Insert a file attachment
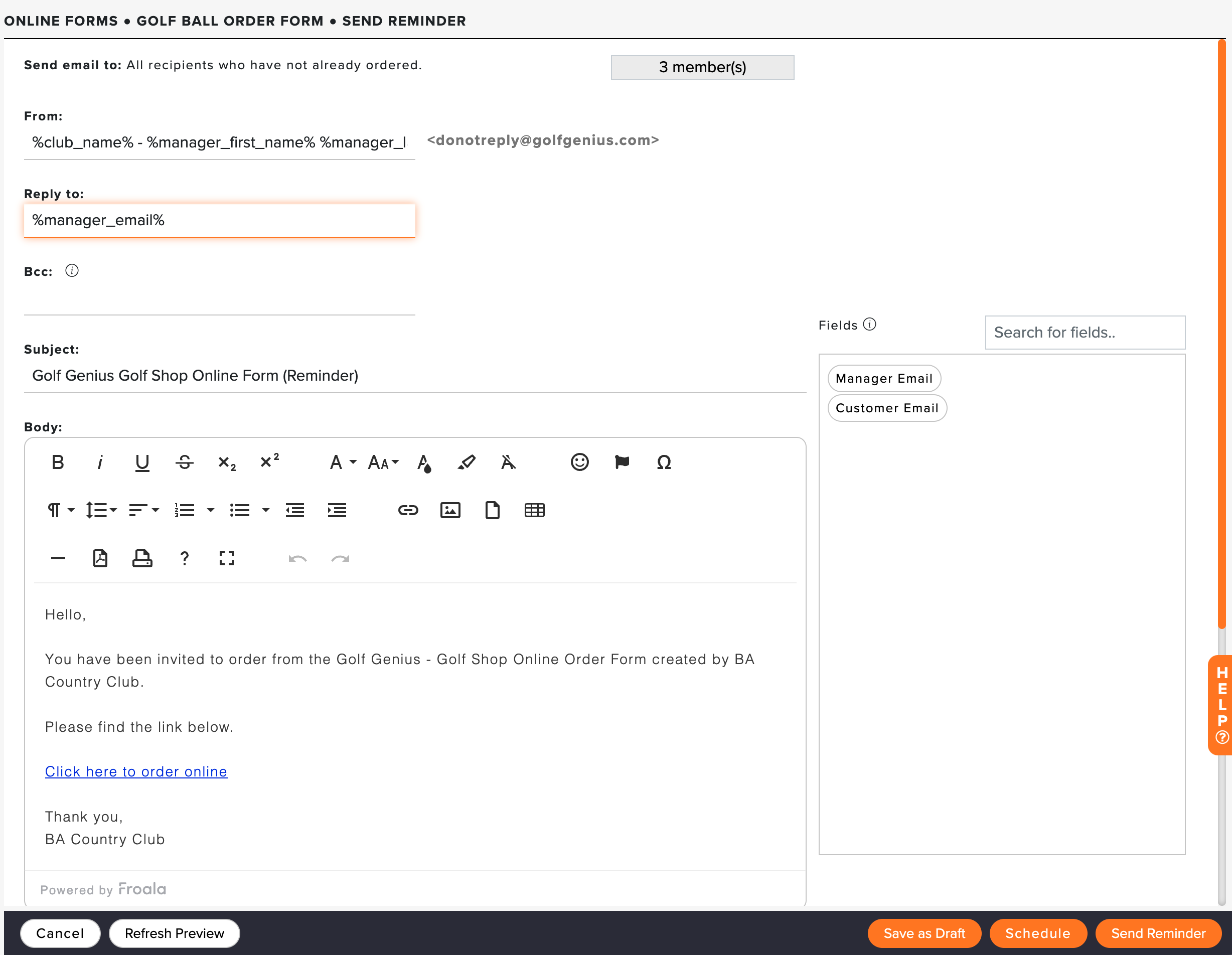This screenshot has width=1232, height=955. pyautogui.click(x=493, y=511)
